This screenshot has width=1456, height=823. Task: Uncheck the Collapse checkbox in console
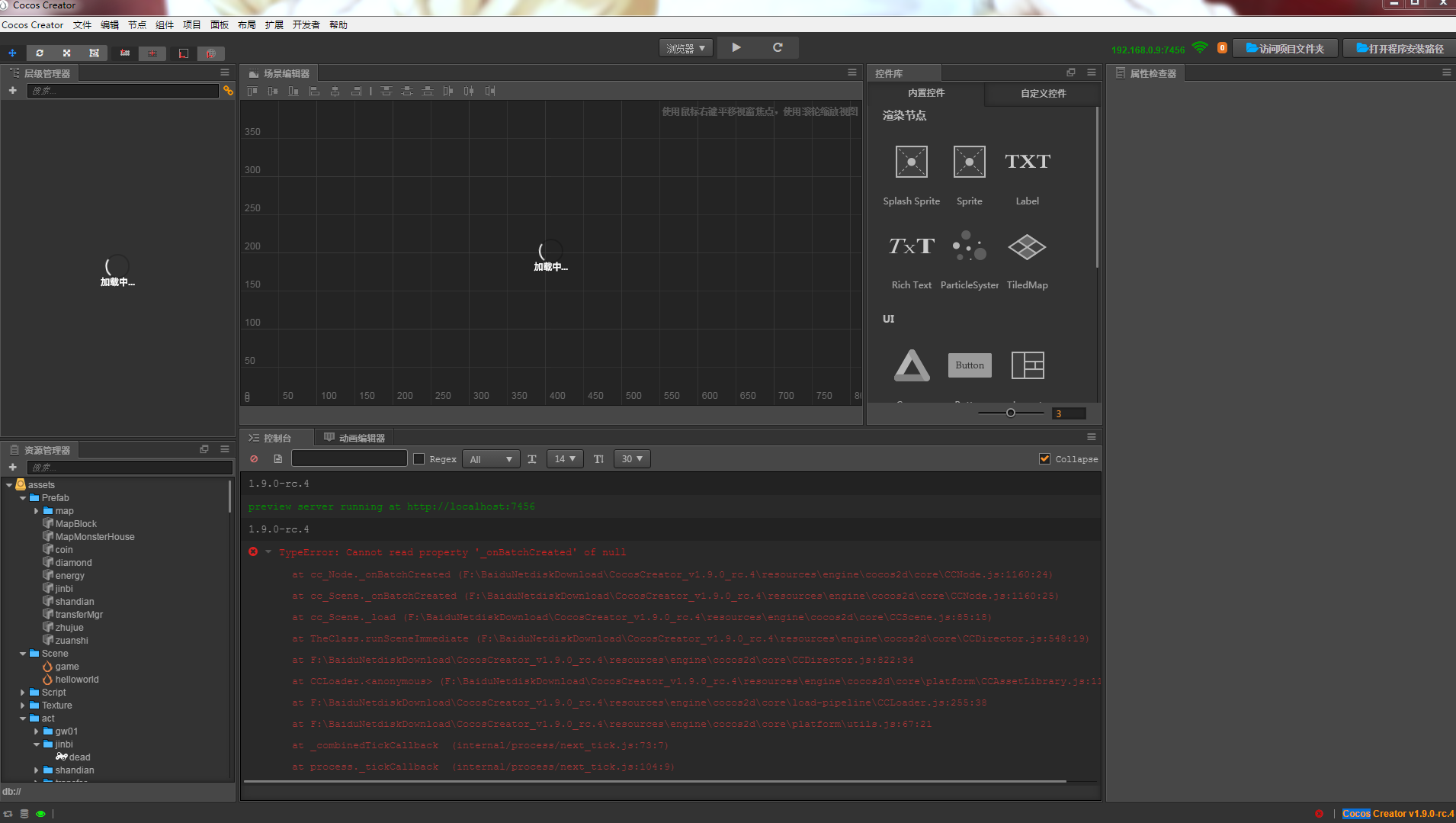[1044, 459]
